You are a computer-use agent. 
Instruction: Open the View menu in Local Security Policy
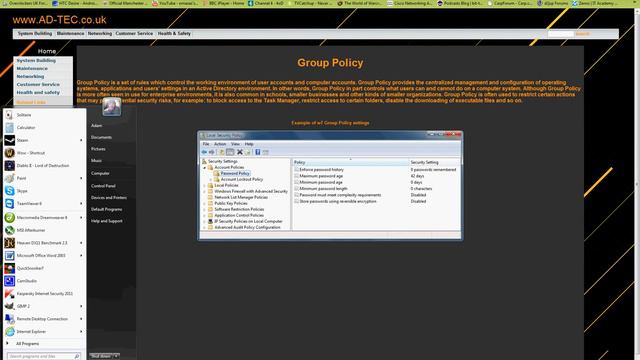(236, 144)
